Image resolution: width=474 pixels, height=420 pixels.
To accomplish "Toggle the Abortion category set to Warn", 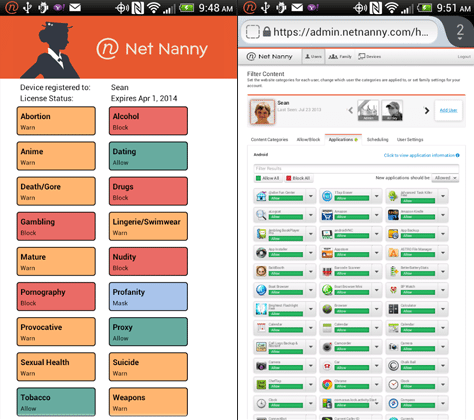I will [56, 121].
